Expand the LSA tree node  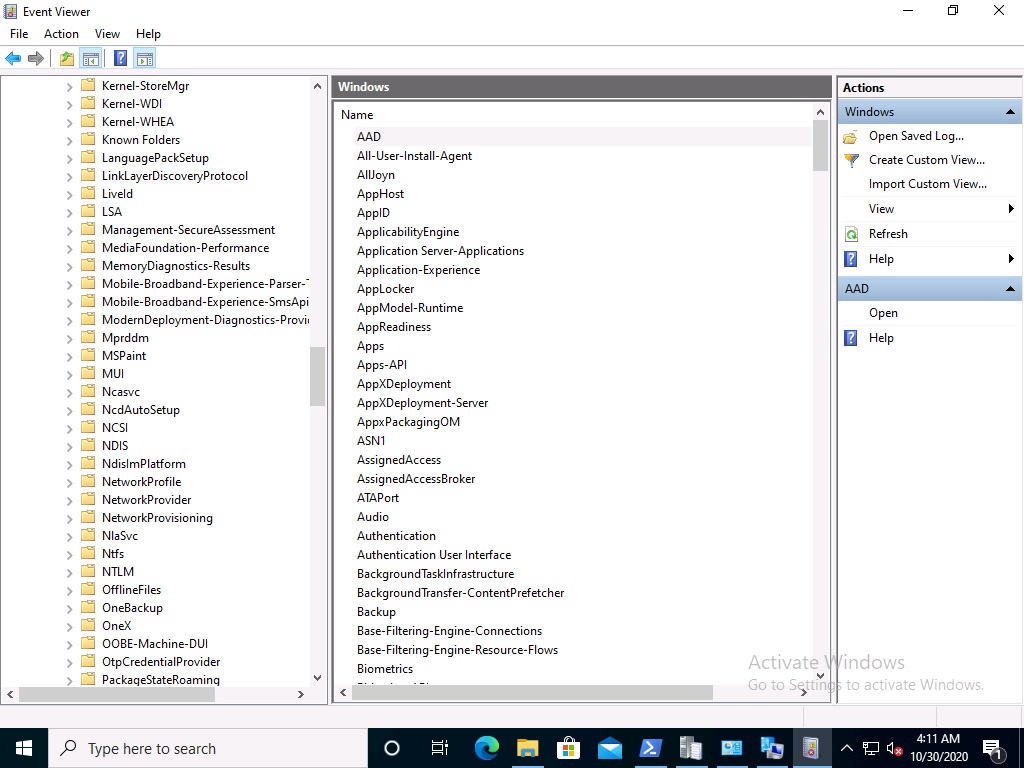coord(69,212)
